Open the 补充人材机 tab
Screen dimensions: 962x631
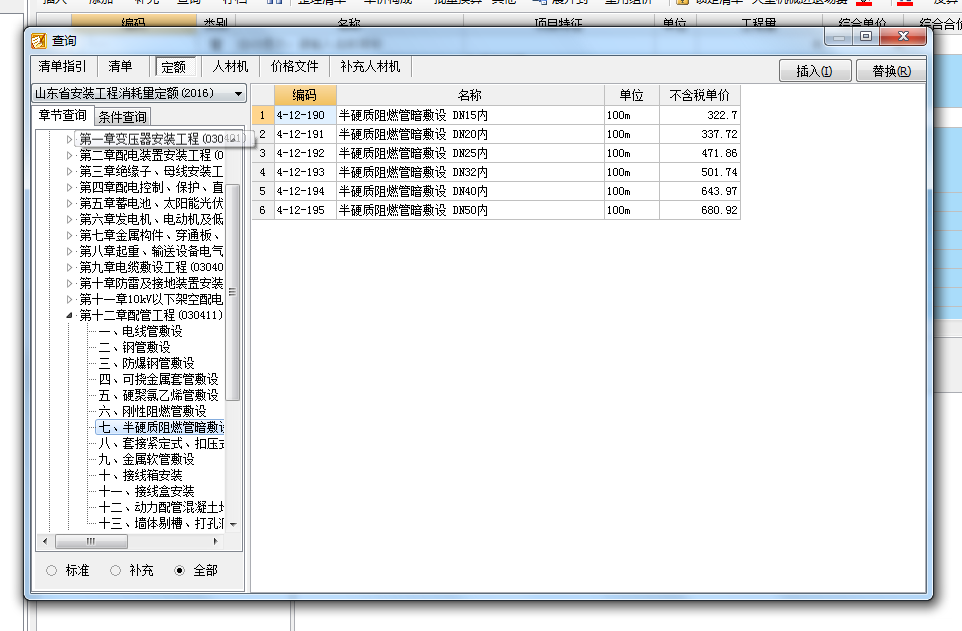tap(370, 66)
